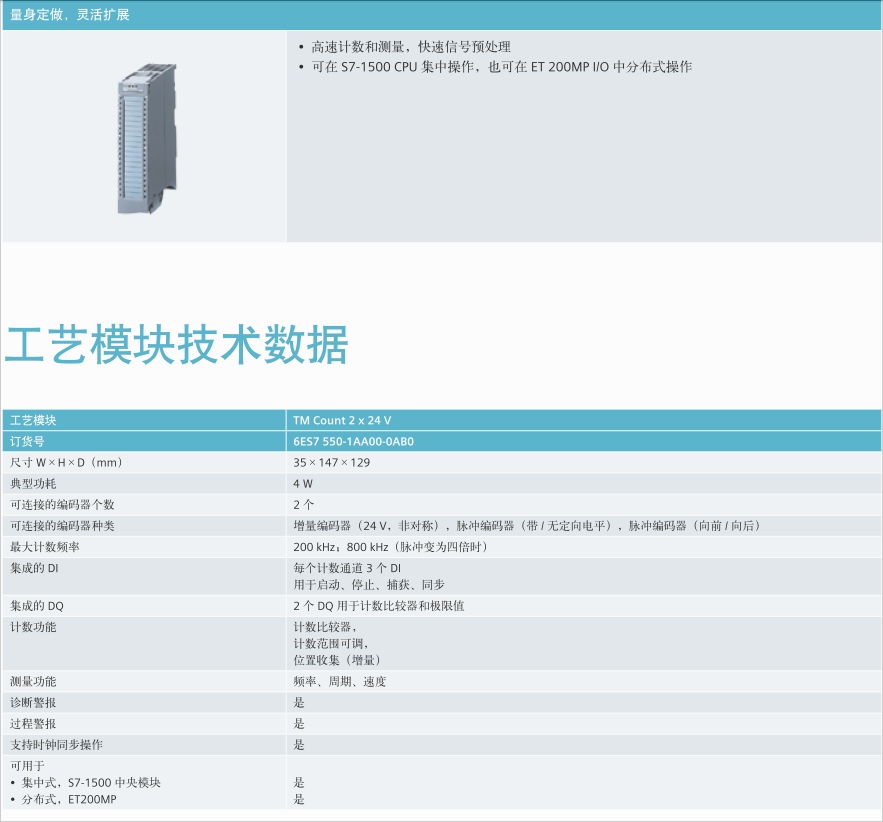Image resolution: width=883 pixels, height=822 pixels.
Task: Click the bullet '高速计数和测量，快速信号预处理'
Action: tap(411, 47)
